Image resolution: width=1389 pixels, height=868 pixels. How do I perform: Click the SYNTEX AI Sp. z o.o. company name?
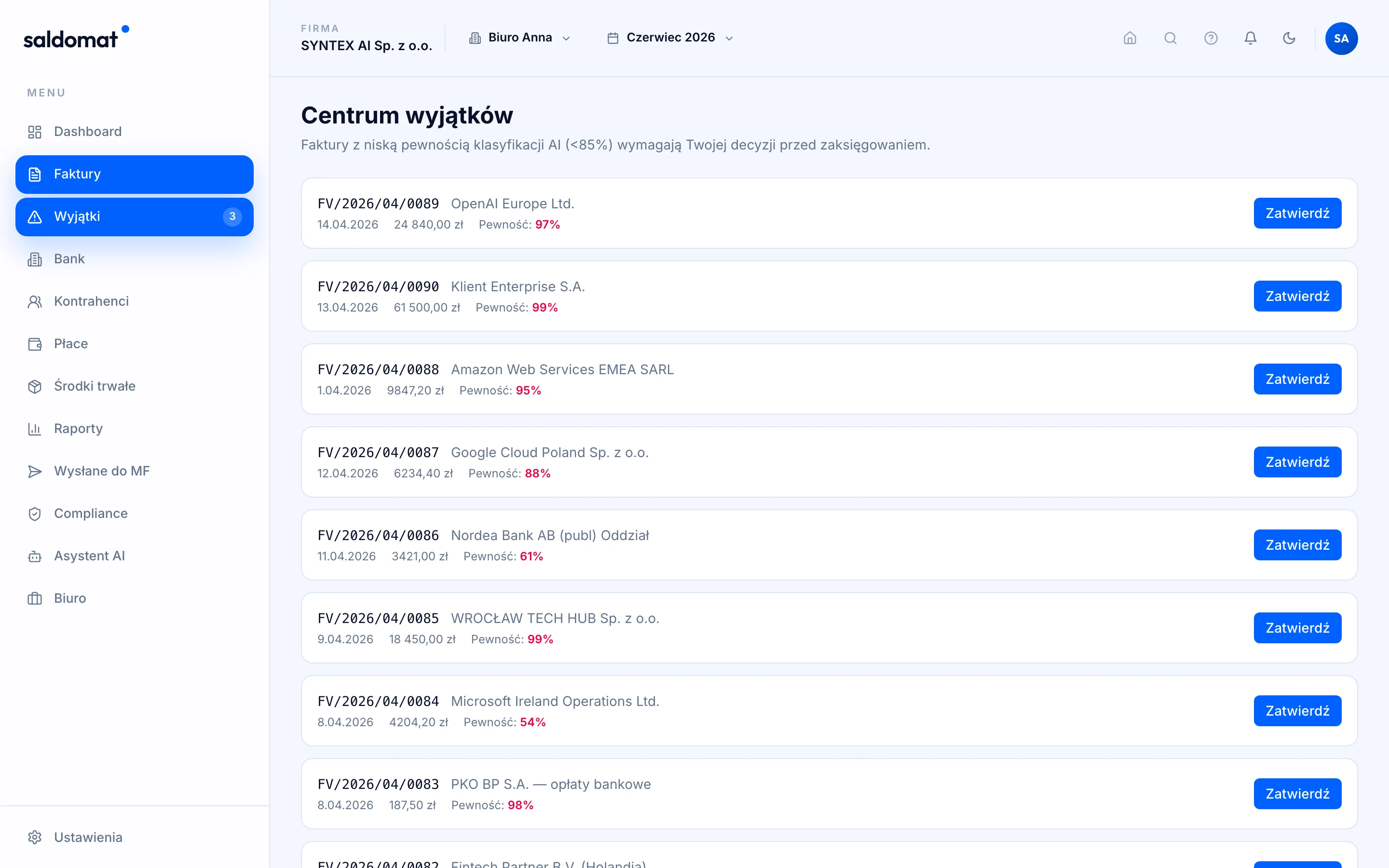tap(366, 46)
